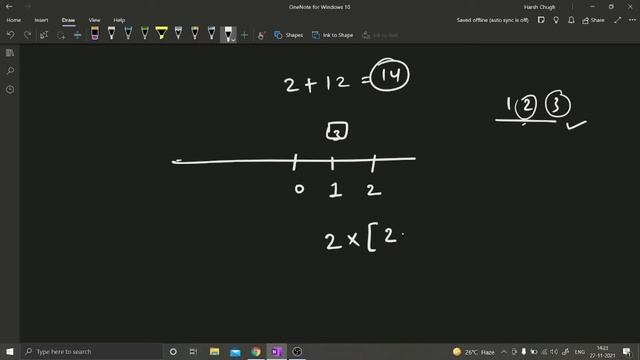The height and width of the screenshot is (360, 640).
Task: Select objects or type text tool
Action: click(44, 35)
